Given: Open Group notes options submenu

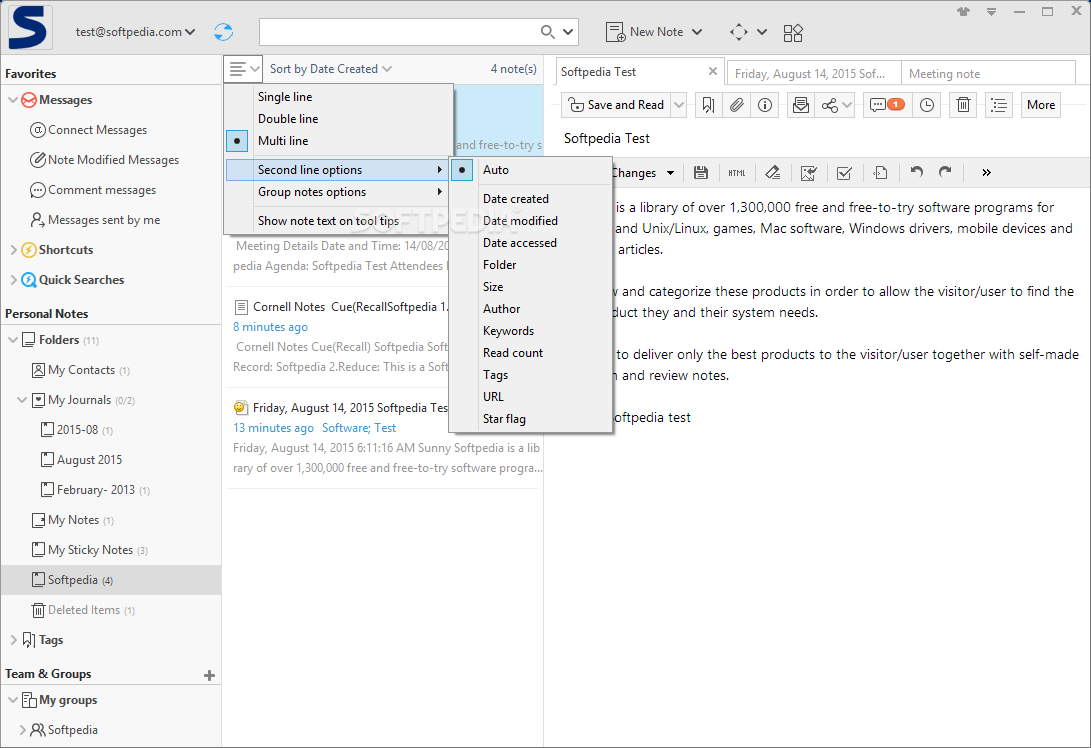Looking at the screenshot, I should [340, 192].
